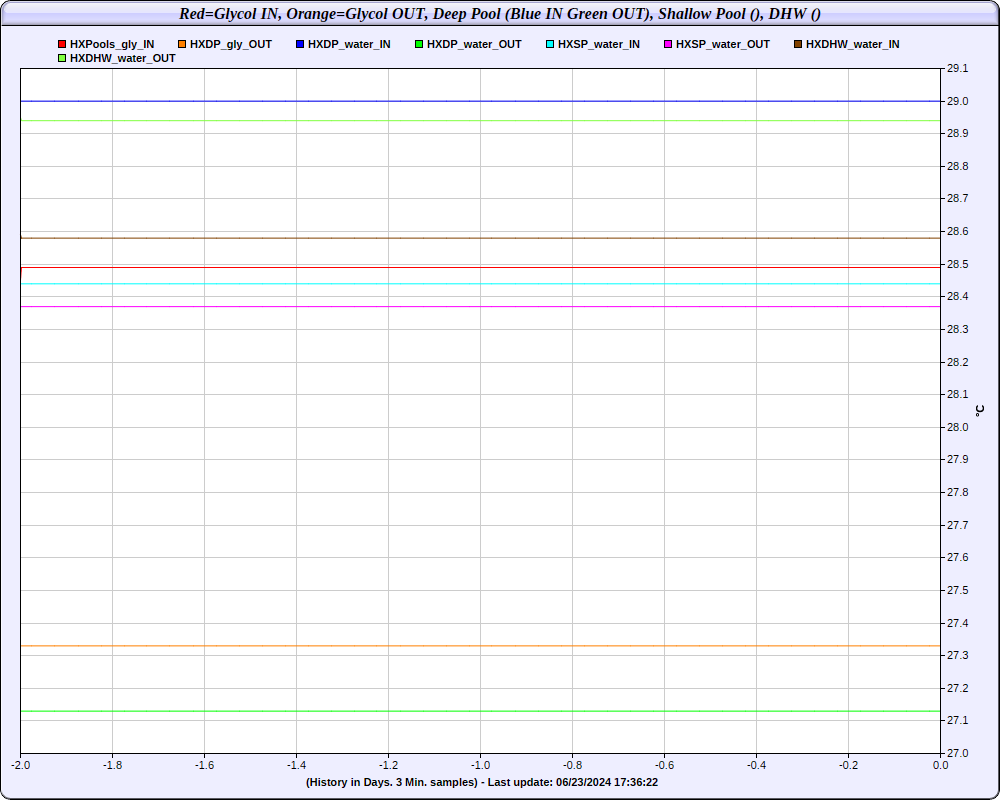Click the light green HXDHW_water_OUT legend swatch
This screenshot has width=1000, height=800.
[62, 59]
